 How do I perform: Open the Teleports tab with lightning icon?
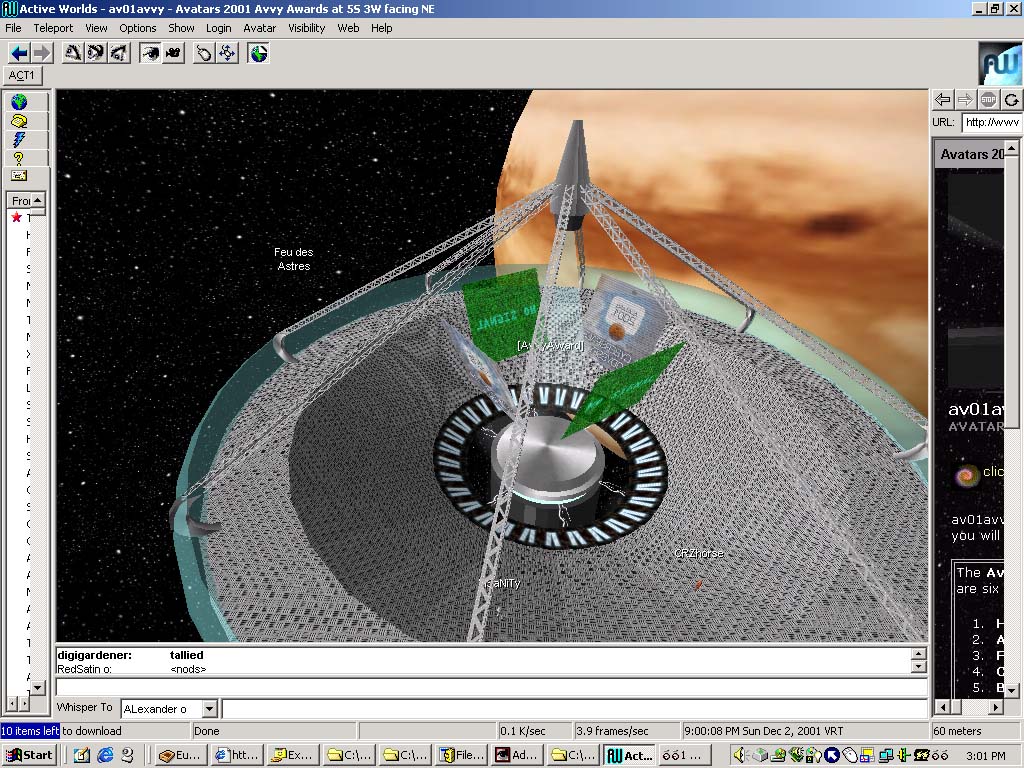pyautogui.click(x=19, y=140)
